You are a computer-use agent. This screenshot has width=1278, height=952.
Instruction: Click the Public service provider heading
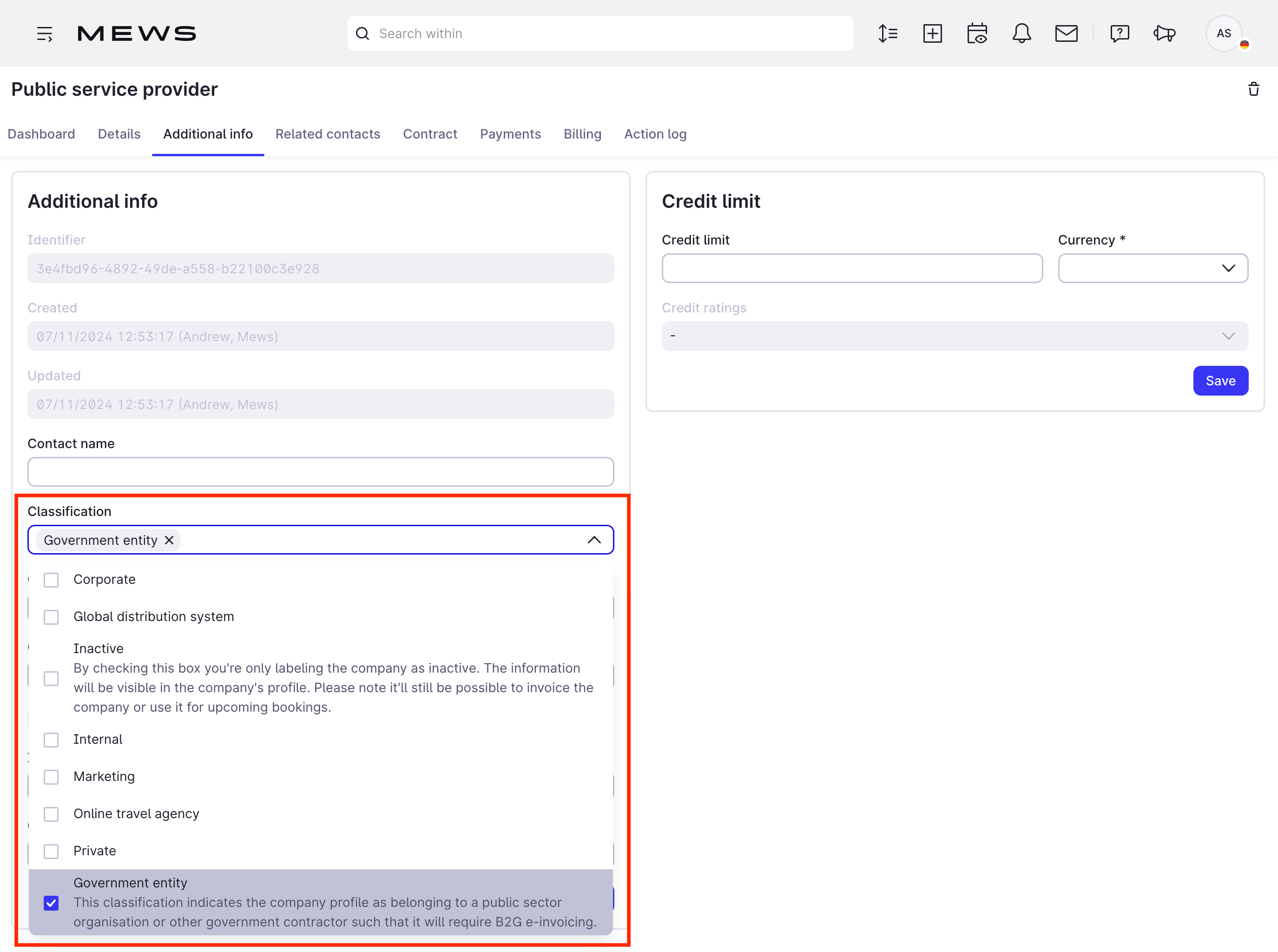coord(115,89)
